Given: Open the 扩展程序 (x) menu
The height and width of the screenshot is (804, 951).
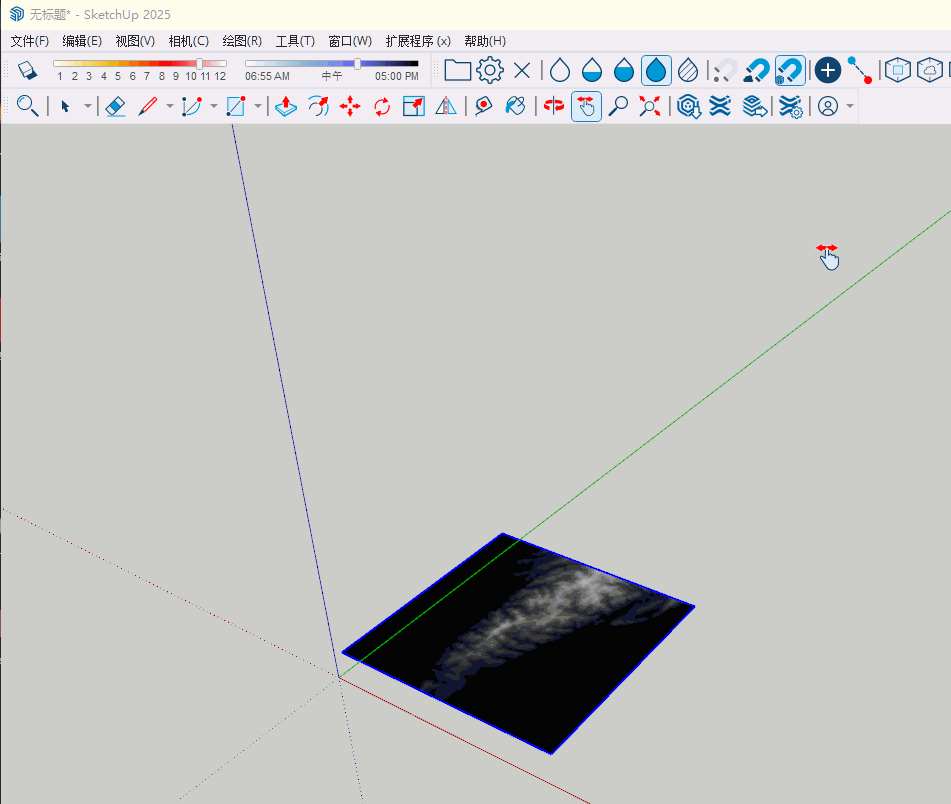Looking at the screenshot, I should tap(418, 41).
